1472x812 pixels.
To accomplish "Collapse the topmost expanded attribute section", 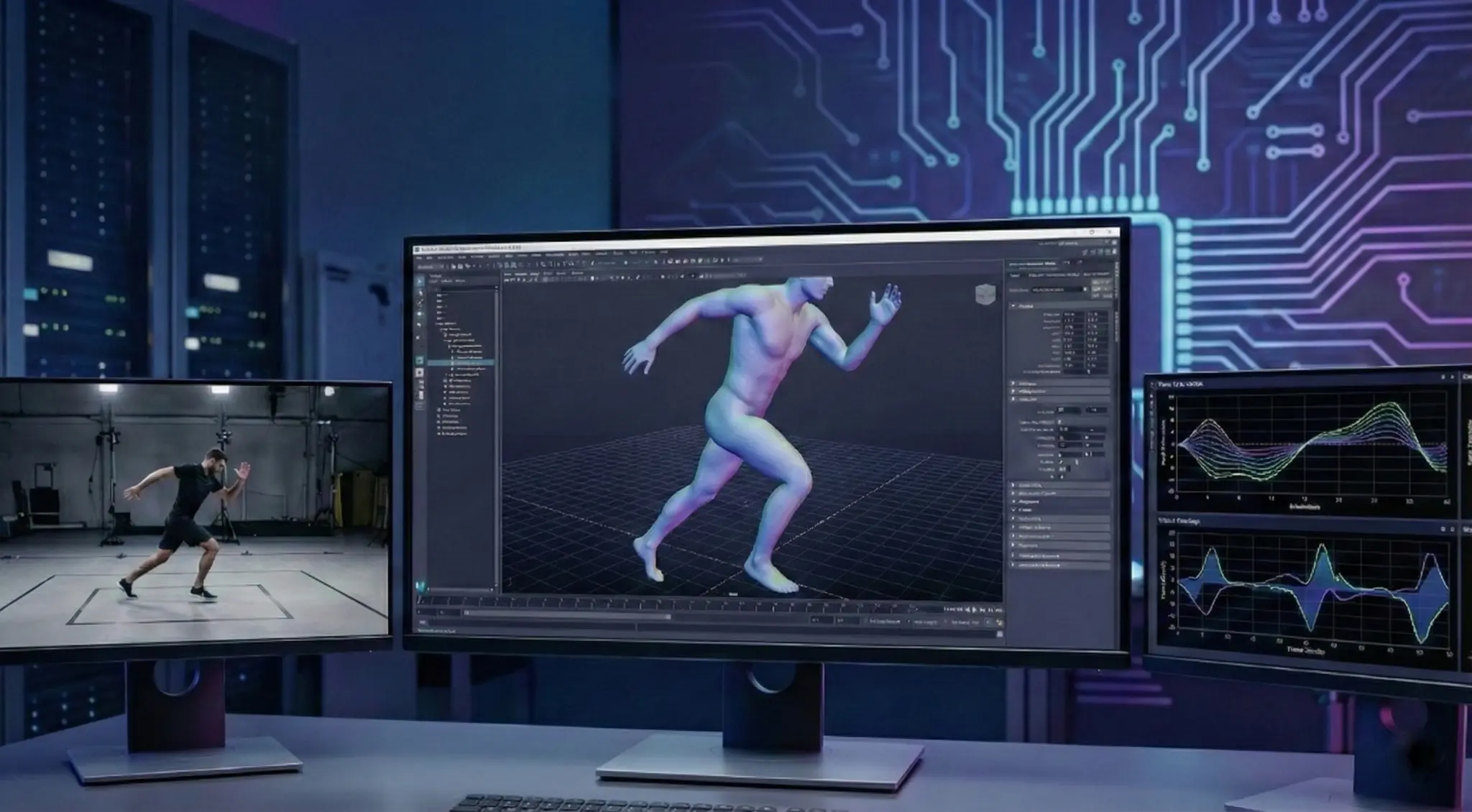I will pyautogui.click(x=1060, y=306).
